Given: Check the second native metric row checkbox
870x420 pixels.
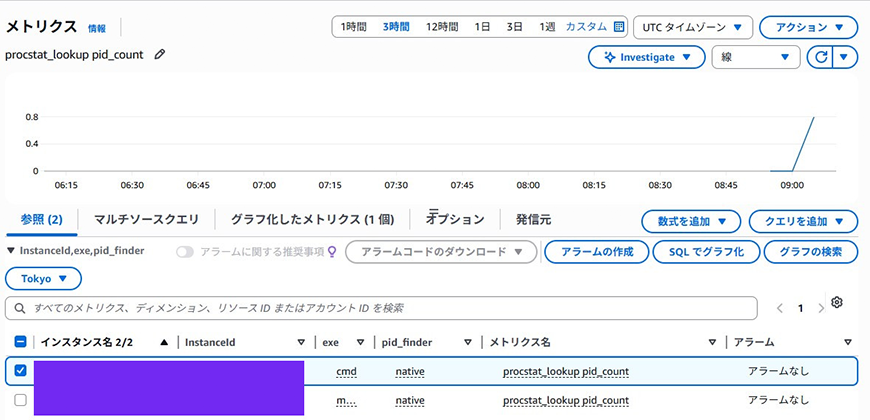Looking at the screenshot, I should pos(21,400).
